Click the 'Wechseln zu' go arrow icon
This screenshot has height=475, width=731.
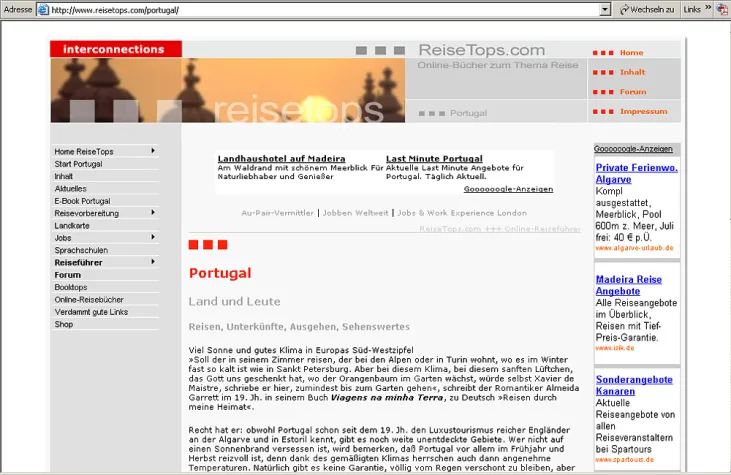[x=624, y=9]
